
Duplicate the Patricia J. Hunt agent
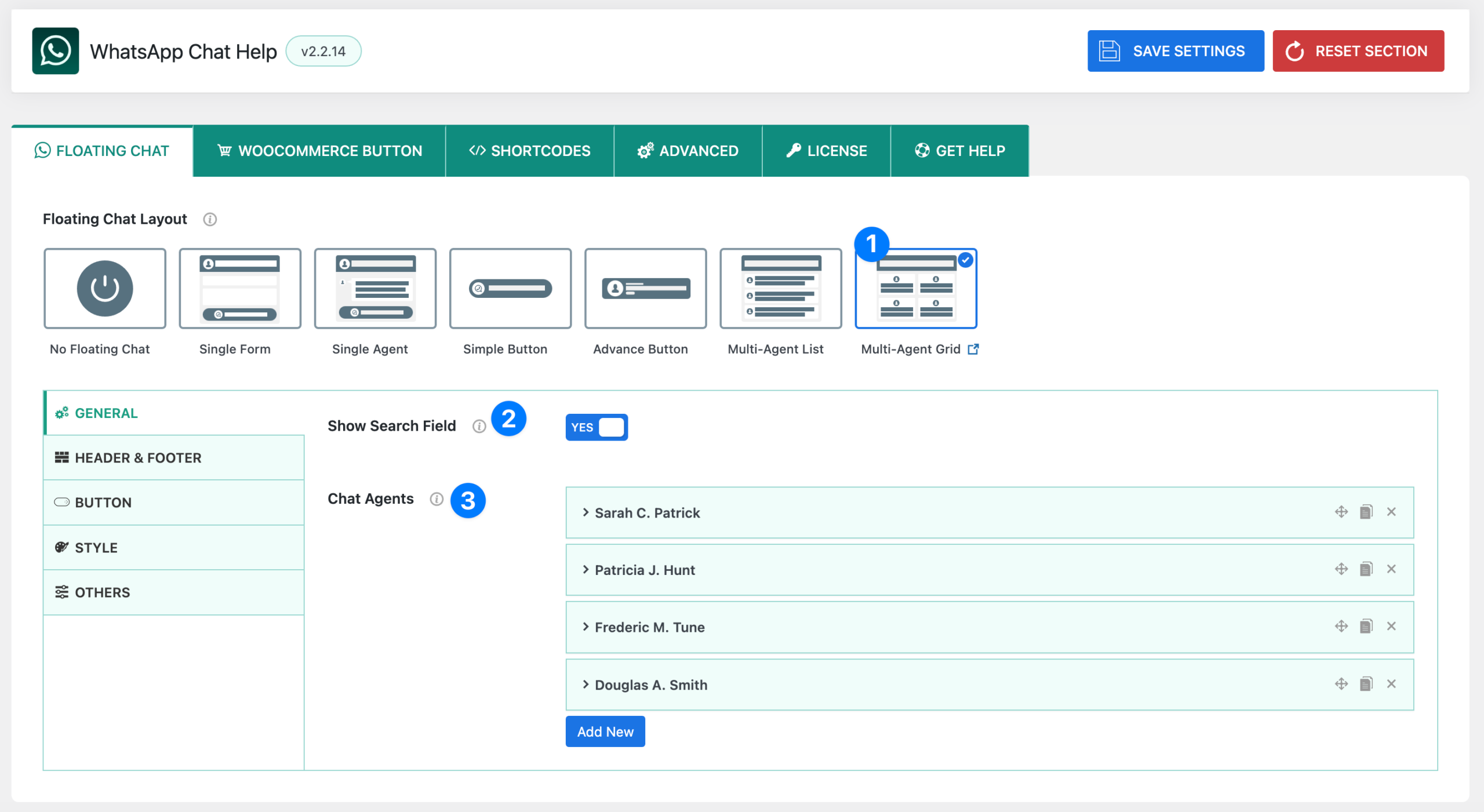pos(1366,569)
